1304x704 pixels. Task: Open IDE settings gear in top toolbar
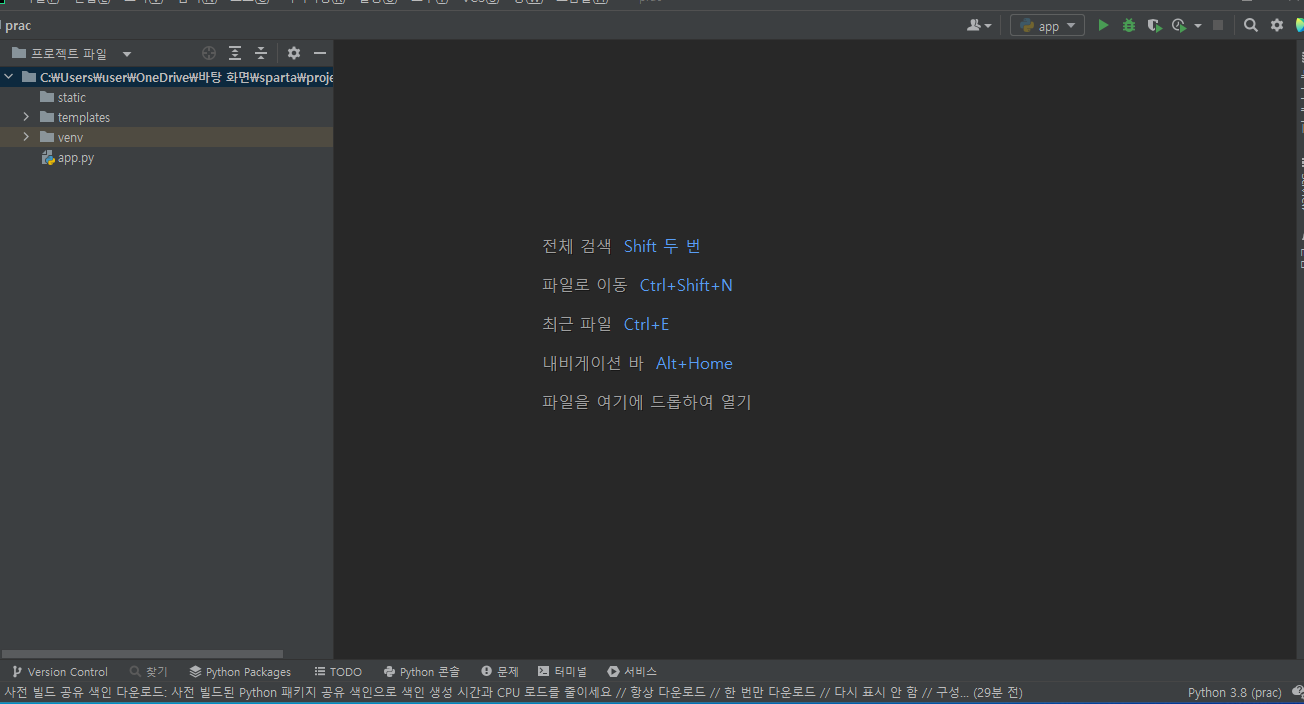pos(1277,25)
